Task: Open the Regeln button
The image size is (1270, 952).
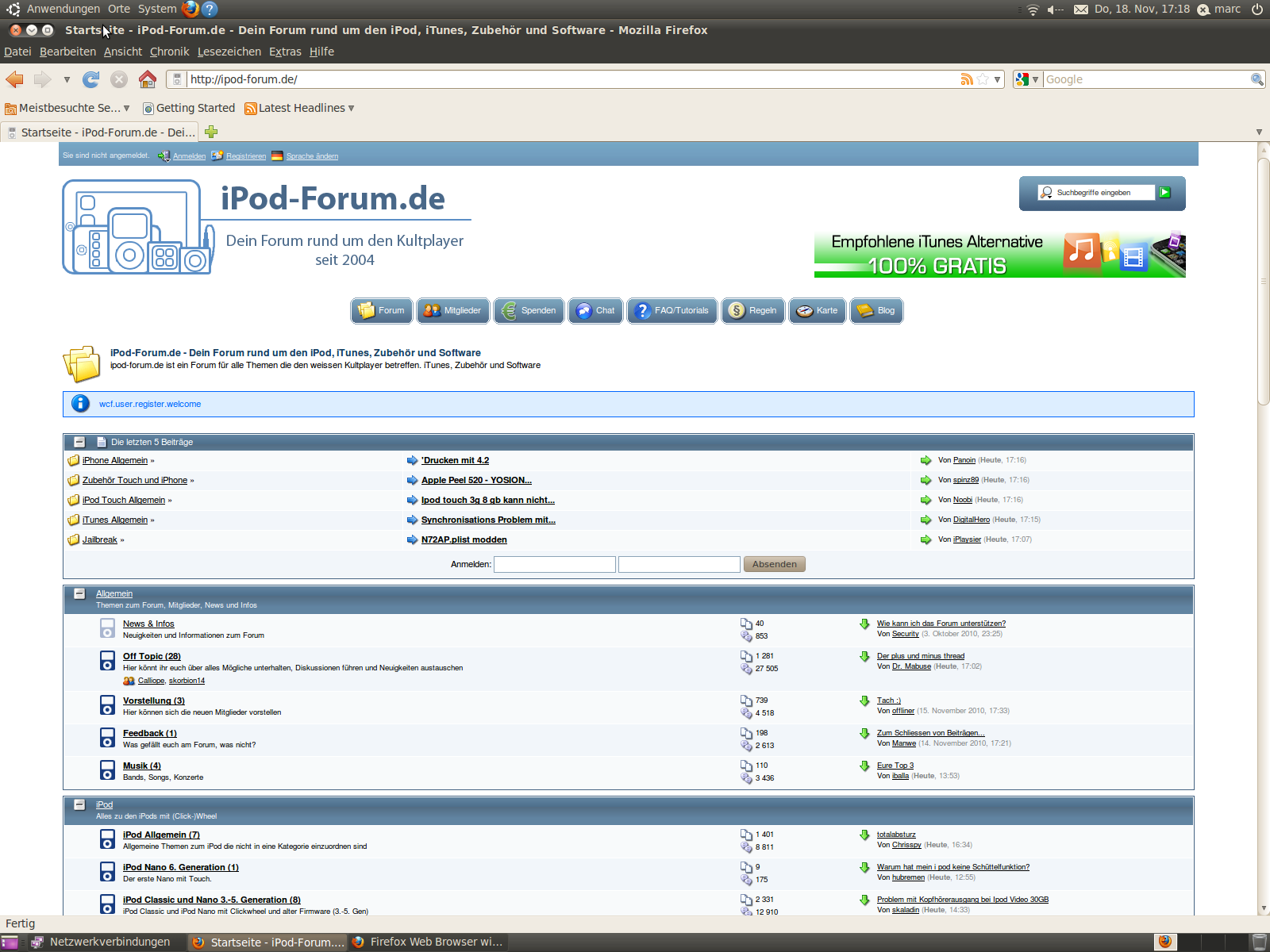Action: click(753, 310)
